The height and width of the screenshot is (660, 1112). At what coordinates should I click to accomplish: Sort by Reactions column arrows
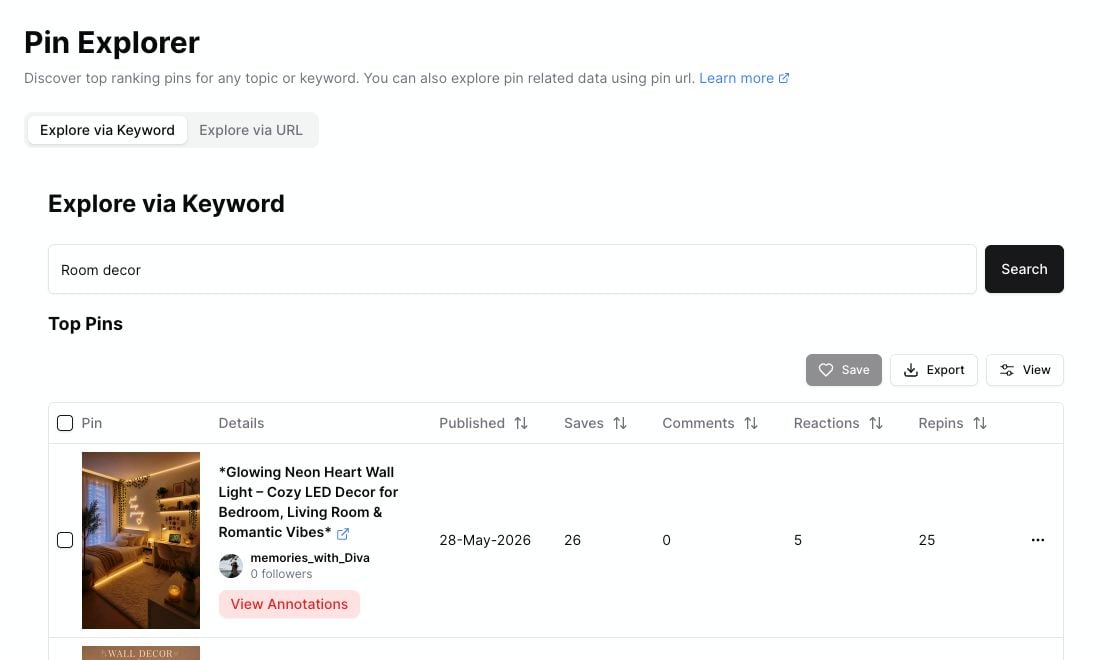click(876, 423)
